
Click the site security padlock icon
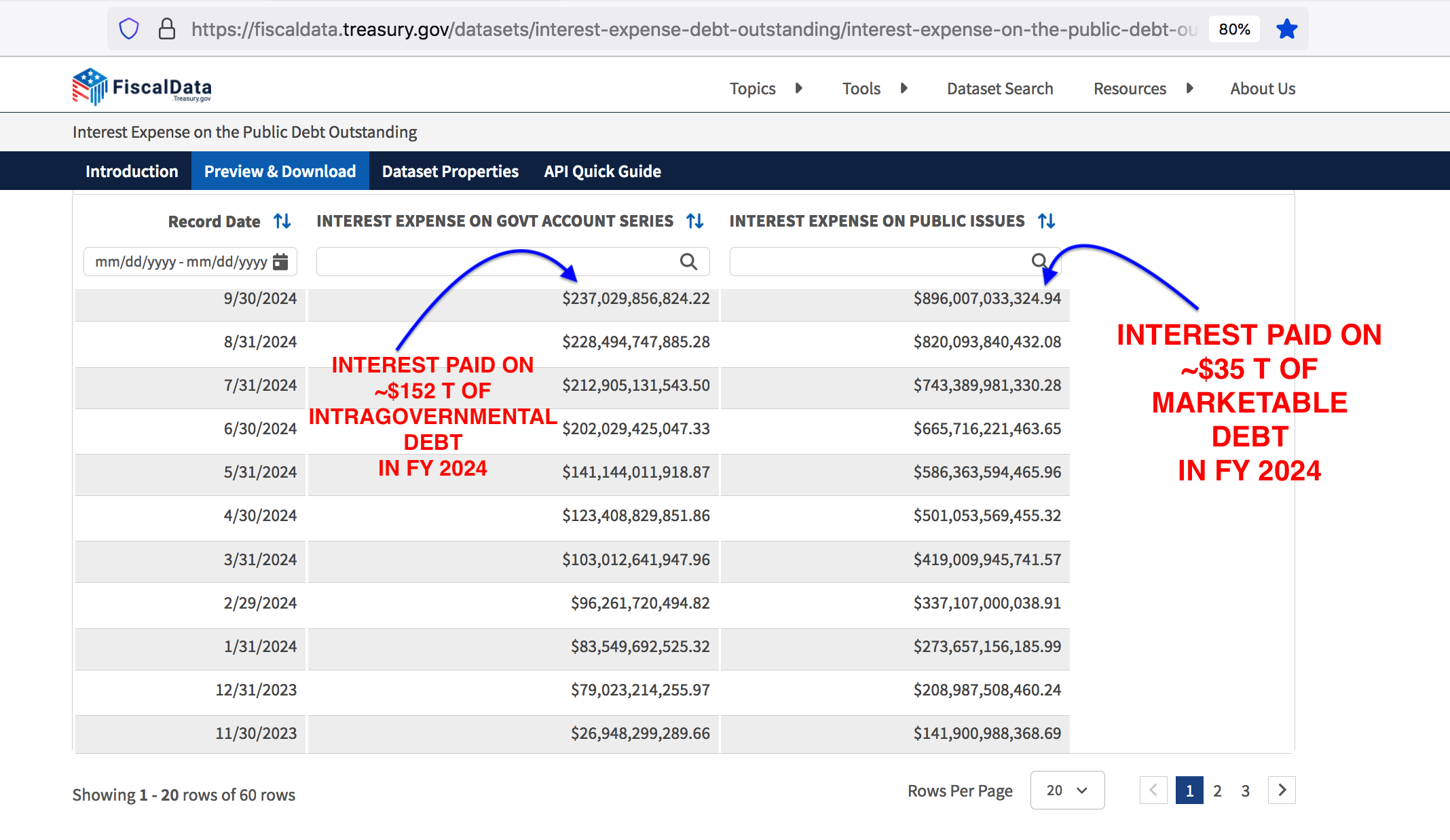click(166, 29)
